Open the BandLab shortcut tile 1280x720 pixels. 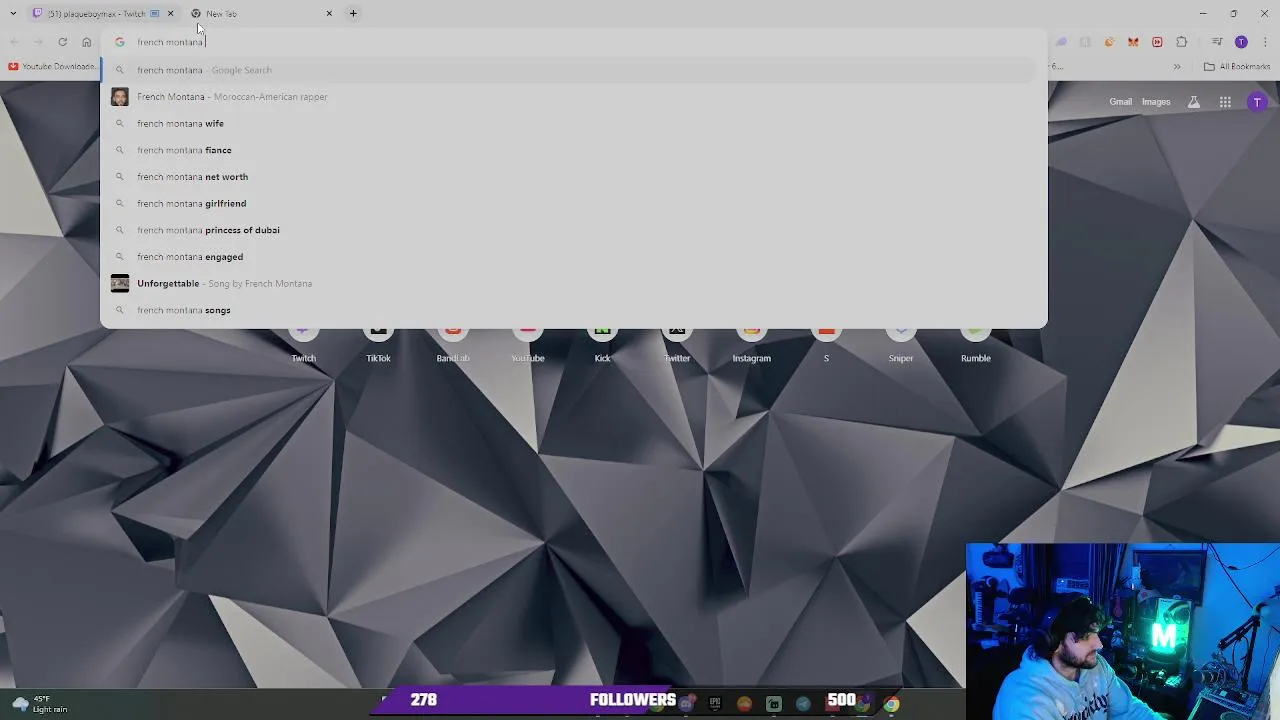453,346
